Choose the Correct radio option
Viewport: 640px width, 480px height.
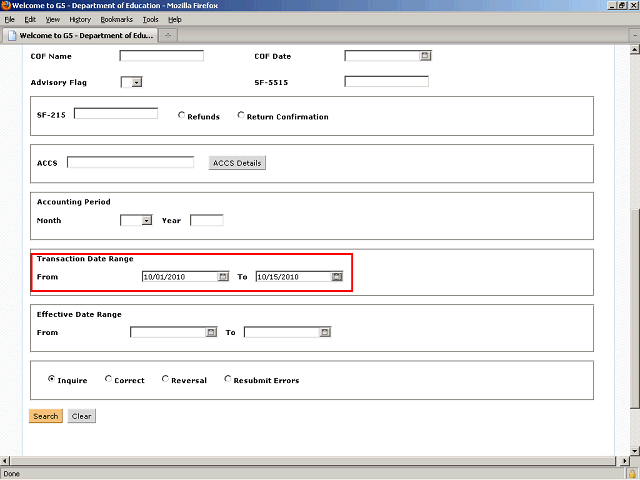click(108, 379)
